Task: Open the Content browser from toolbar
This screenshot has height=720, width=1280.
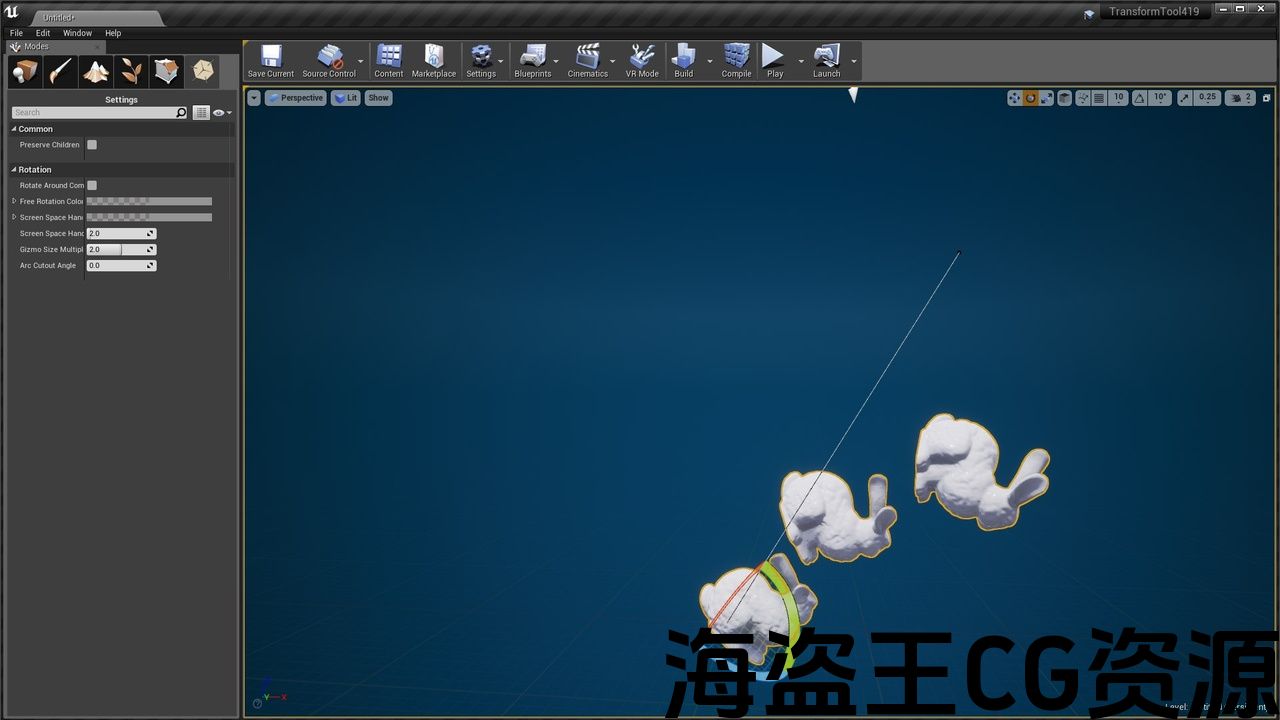Action: (389, 61)
